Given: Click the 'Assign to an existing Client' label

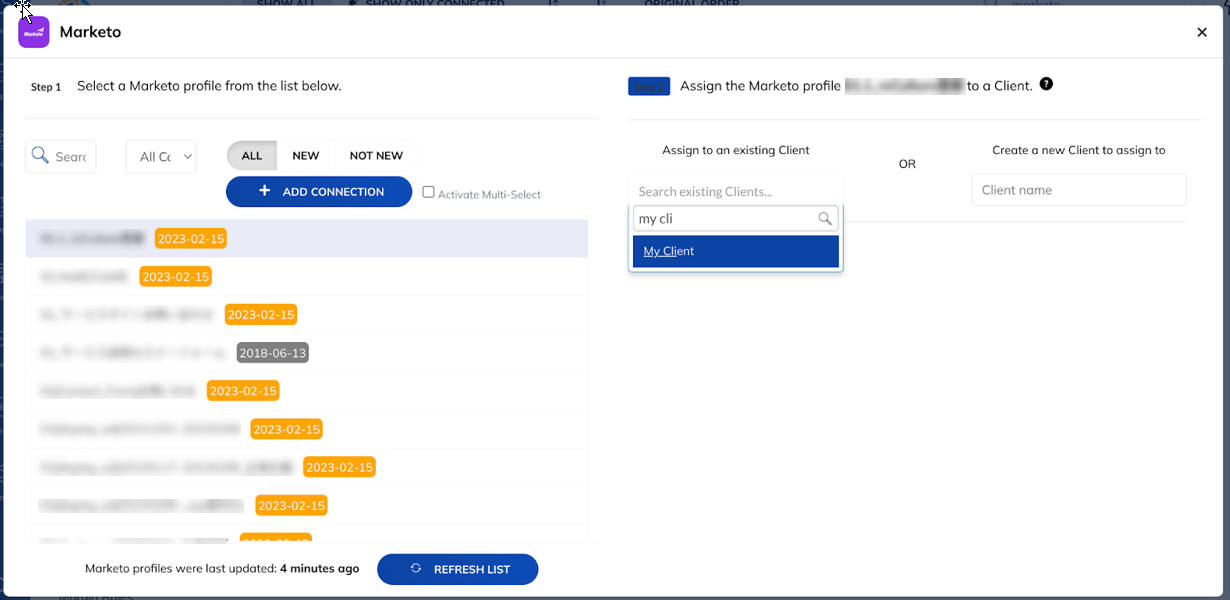Looking at the screenshot, I should (x=736, y=150).
